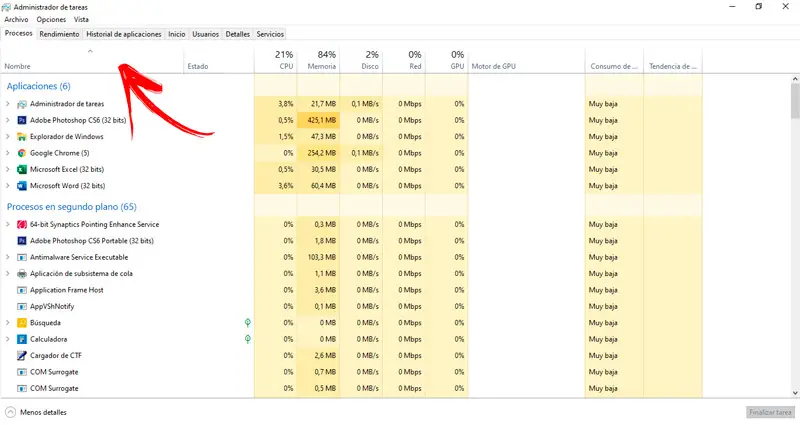Select the Procesos tab

[x=18, y=33]
